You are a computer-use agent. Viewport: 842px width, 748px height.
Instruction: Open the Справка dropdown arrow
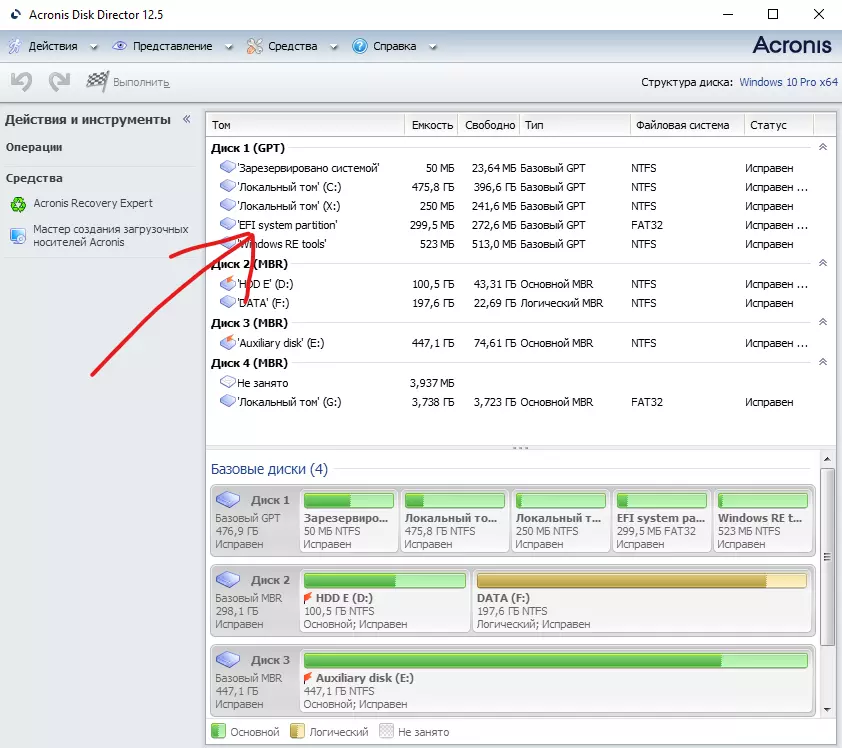(433, 47)
